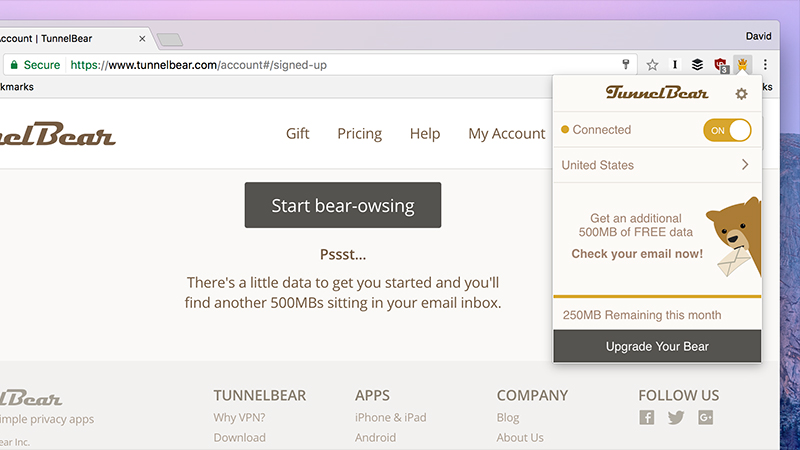The image size is (800, 450).
Task: Click the chevron next to United States
Action: pyautogui.click(x=745, y=164)
